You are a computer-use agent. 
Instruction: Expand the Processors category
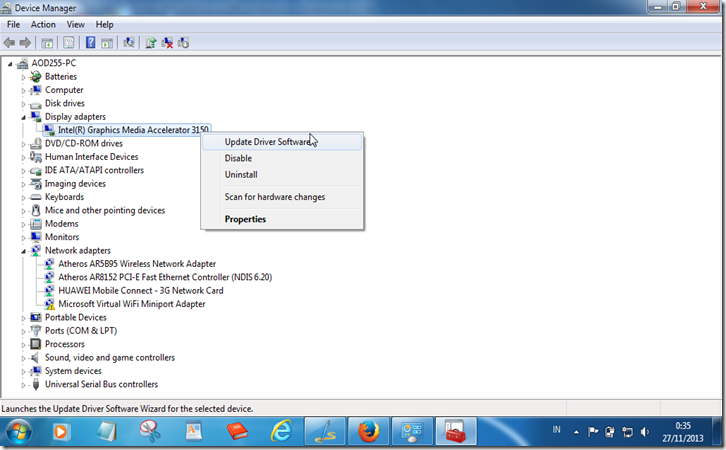23,345
